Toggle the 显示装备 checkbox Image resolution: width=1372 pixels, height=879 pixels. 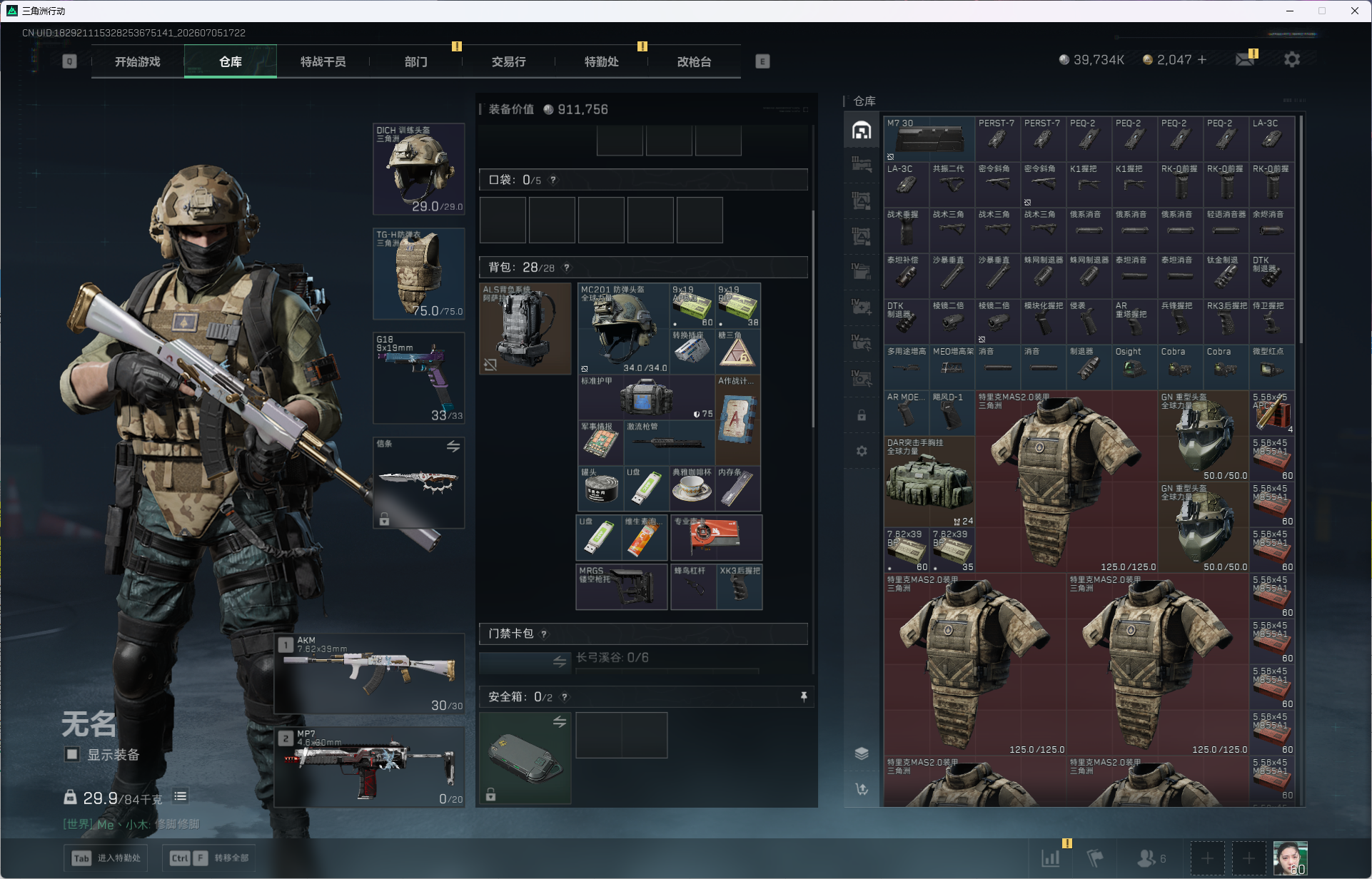click(72, 754)
